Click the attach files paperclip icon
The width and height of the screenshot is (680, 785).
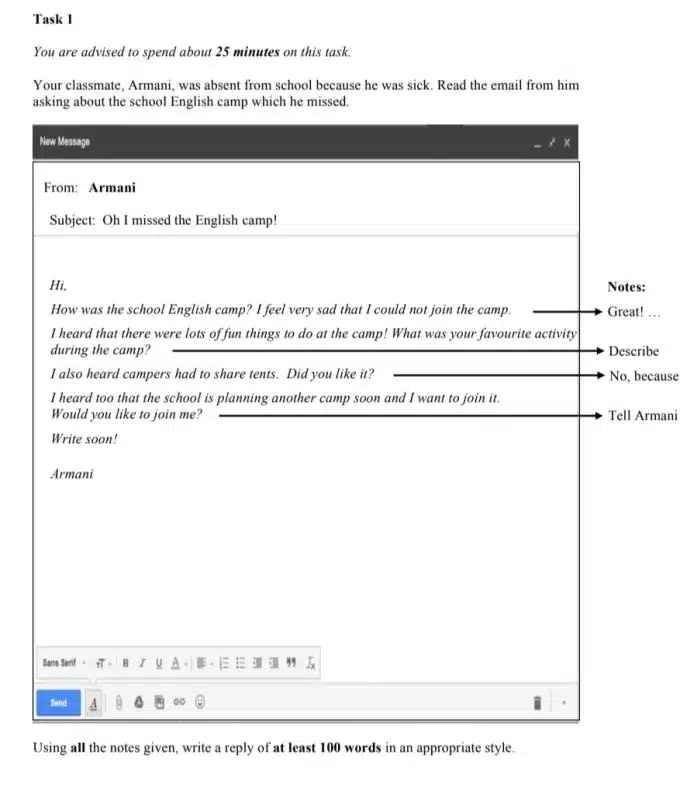pyautogui.click(x=118, y=703)
